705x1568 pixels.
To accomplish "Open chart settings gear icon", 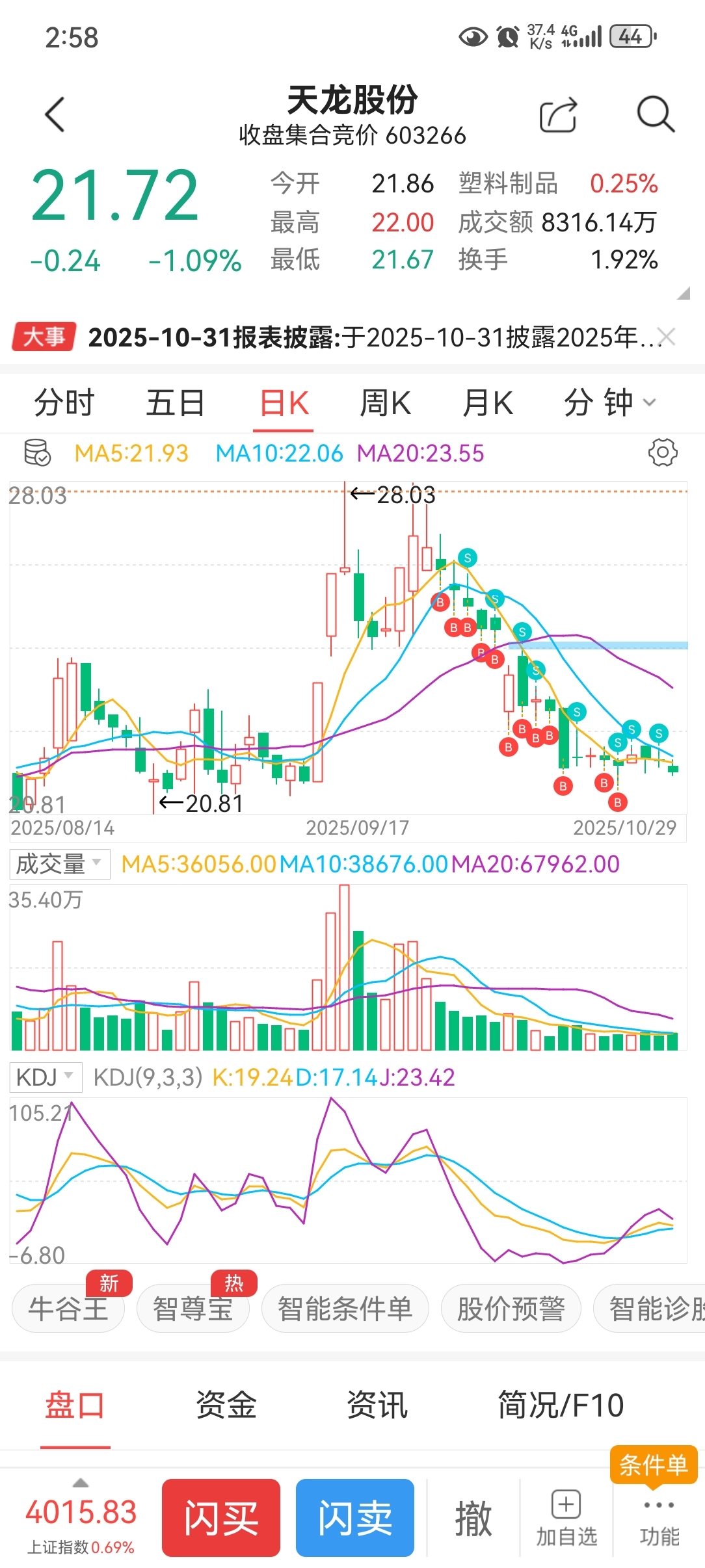I will click(x=663, y=452).
